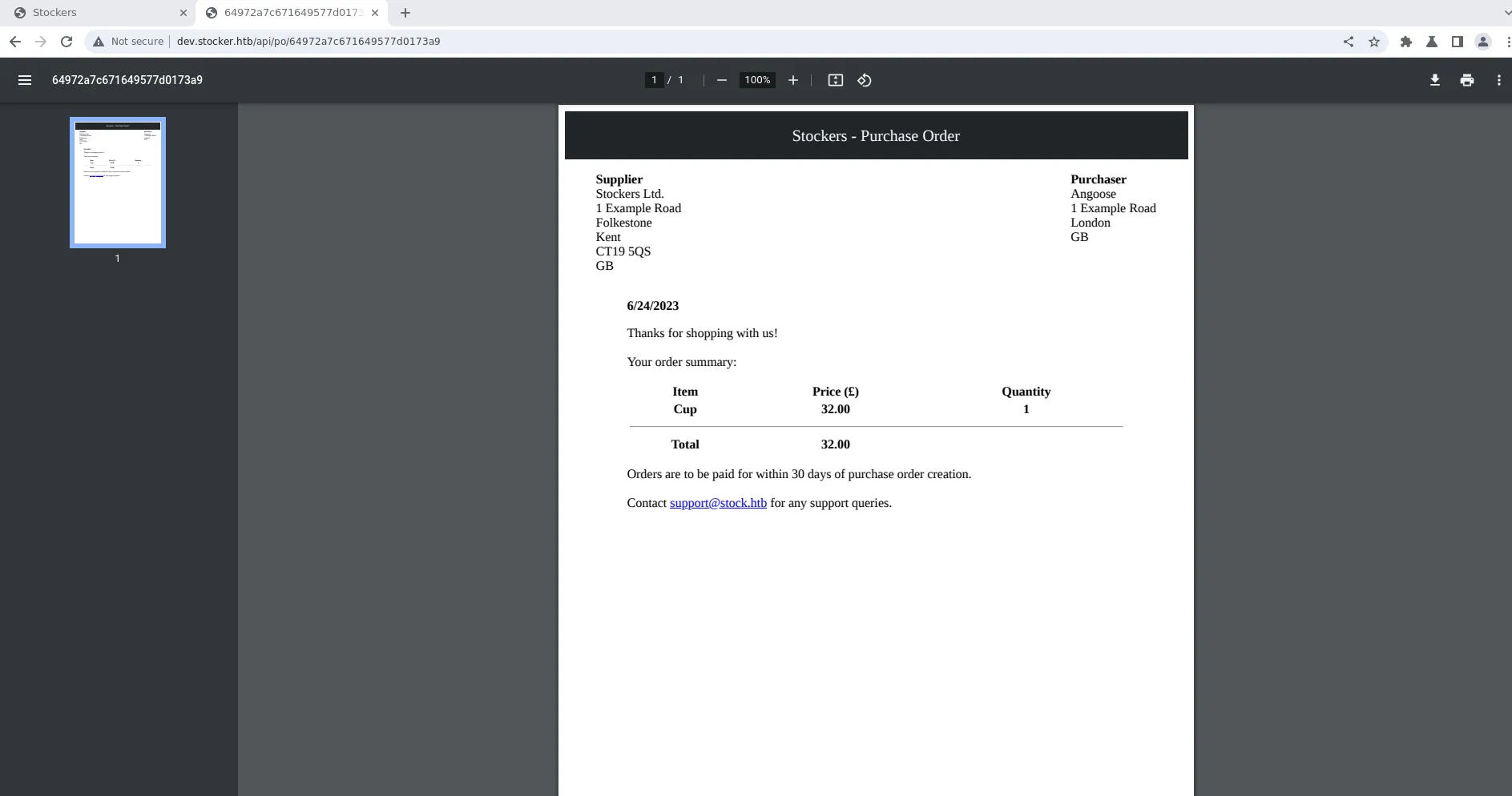The height and width of the screenshot is (796, 1512).
Task: Rotate the PDF counterclockwise
Action: (x=865, y=80)
